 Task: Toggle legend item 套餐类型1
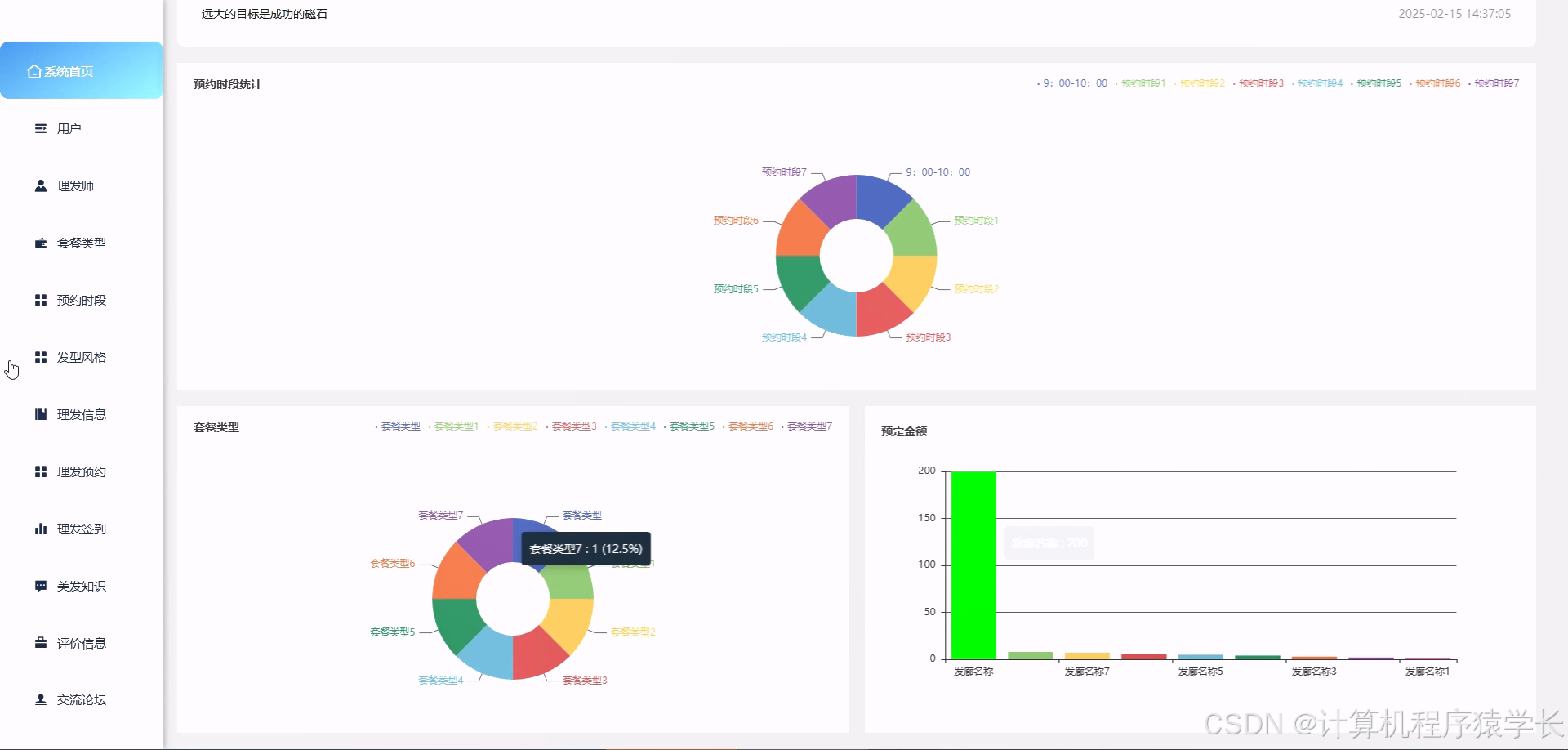[x=454, y=426]
